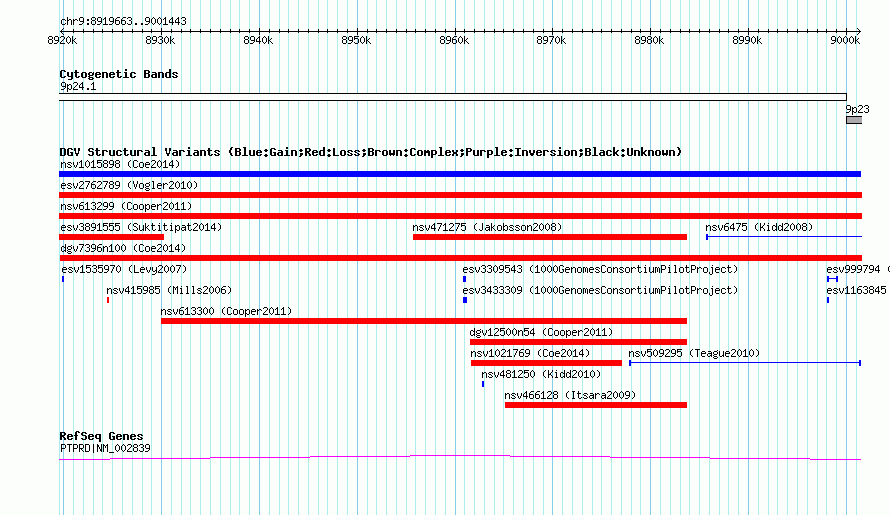Open dgv7396n100 (Coe2014) label

pos(123,248)
